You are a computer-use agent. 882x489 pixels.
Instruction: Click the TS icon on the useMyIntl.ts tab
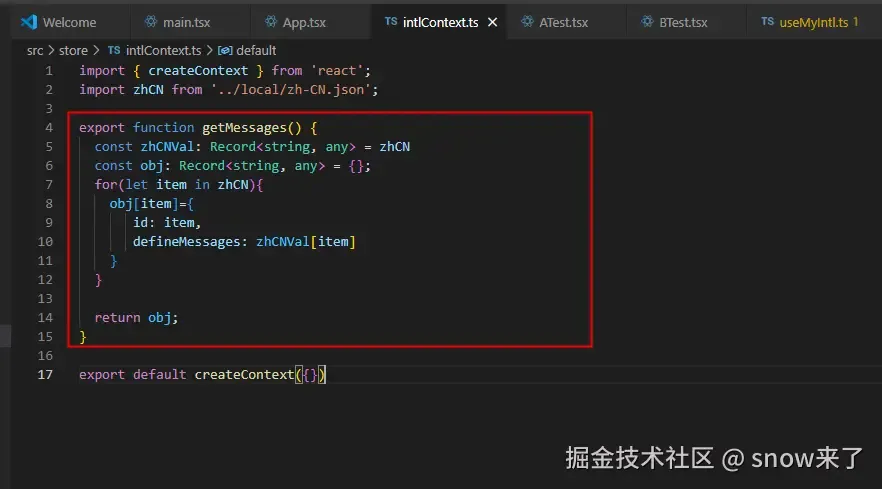(x=767, y=21)
